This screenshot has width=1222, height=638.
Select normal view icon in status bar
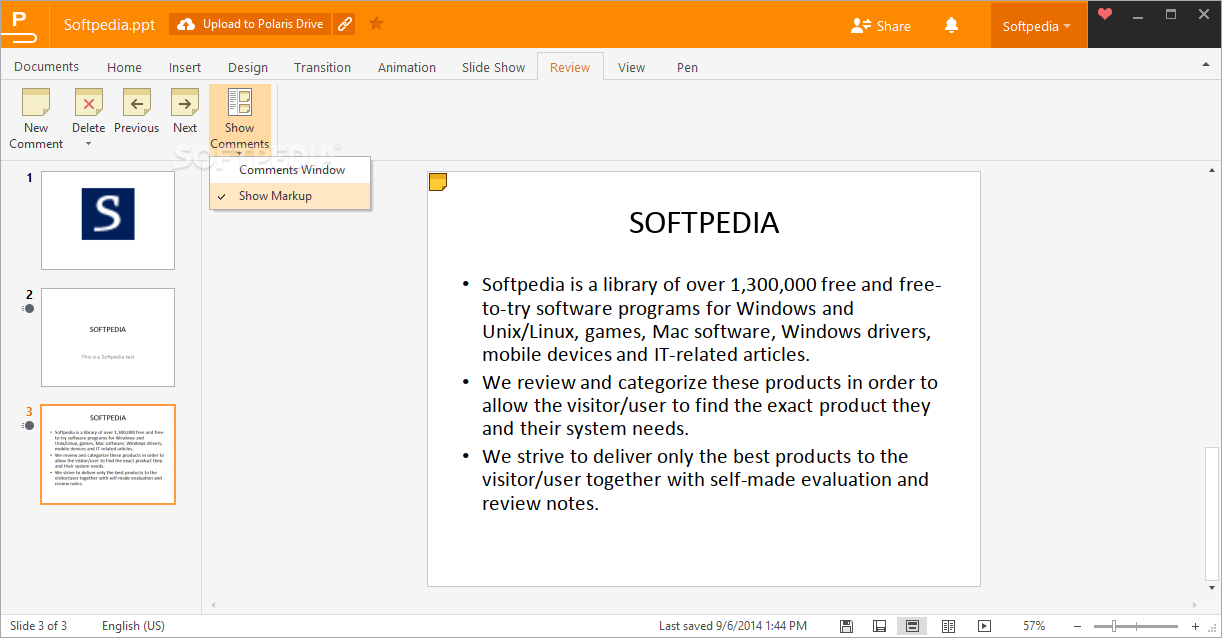pyautogui.click(x=912, y=626)
